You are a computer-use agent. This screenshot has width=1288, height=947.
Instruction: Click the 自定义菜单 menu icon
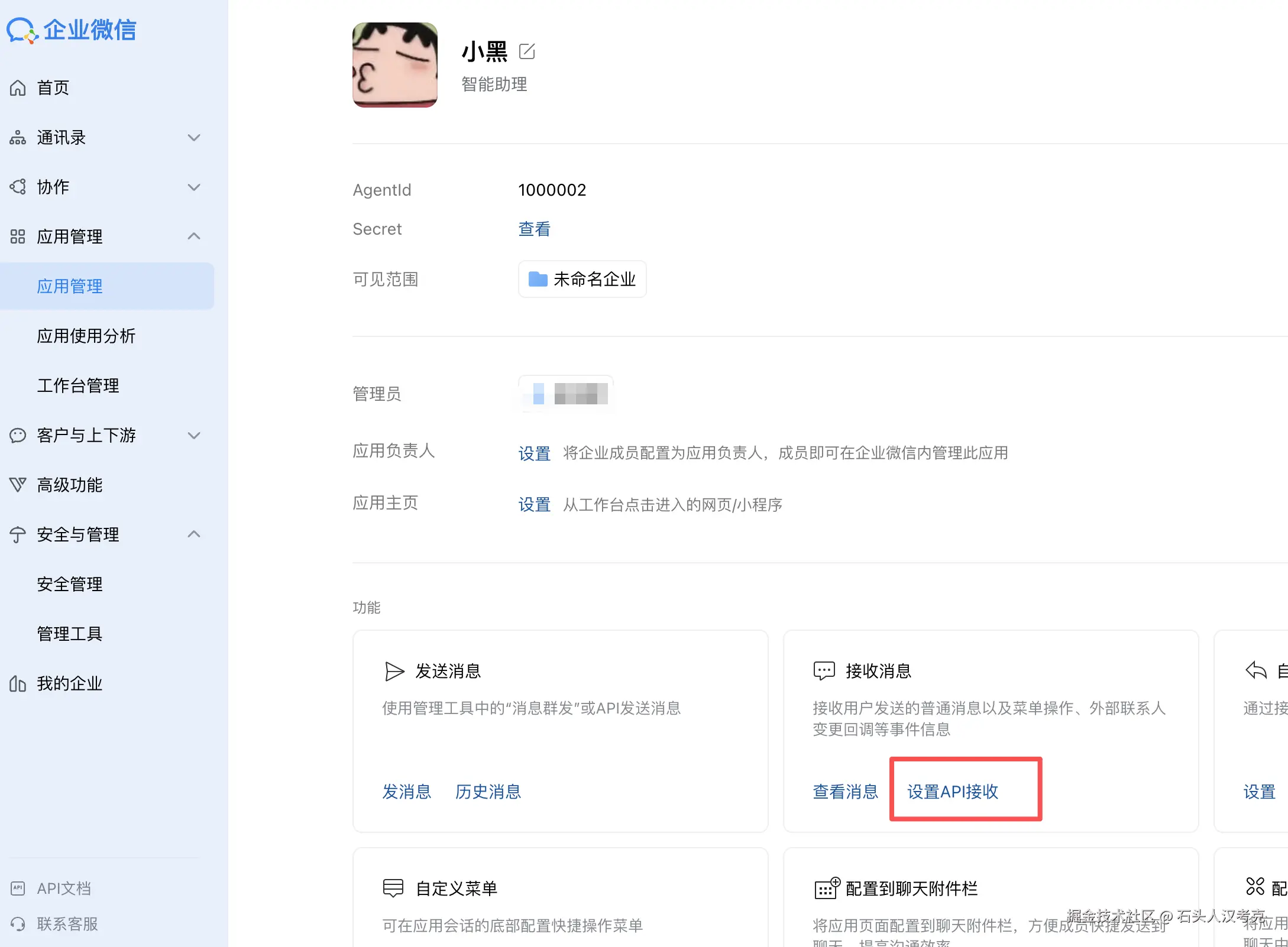(393, 888)
